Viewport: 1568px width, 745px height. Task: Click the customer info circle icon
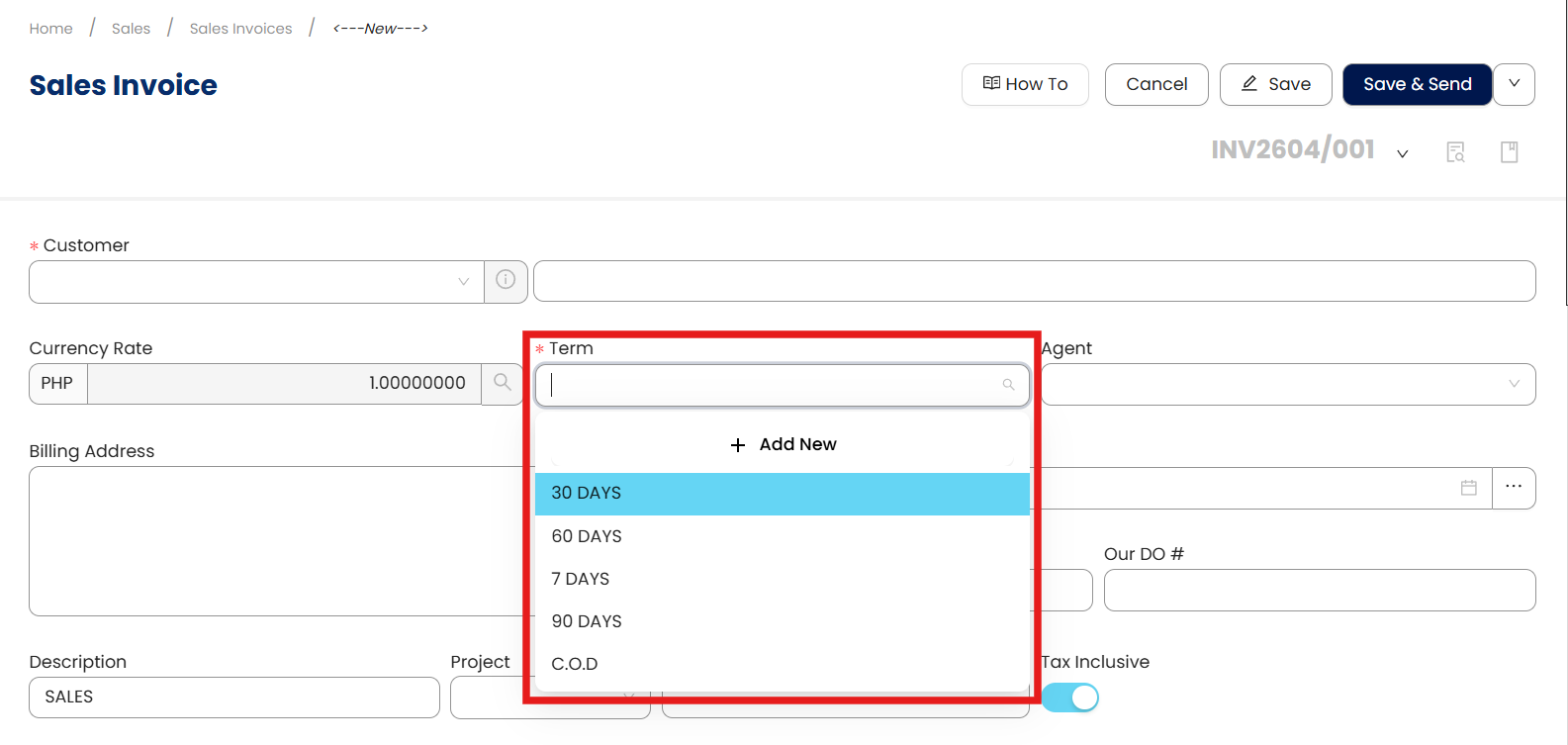[x=506, y=281]
